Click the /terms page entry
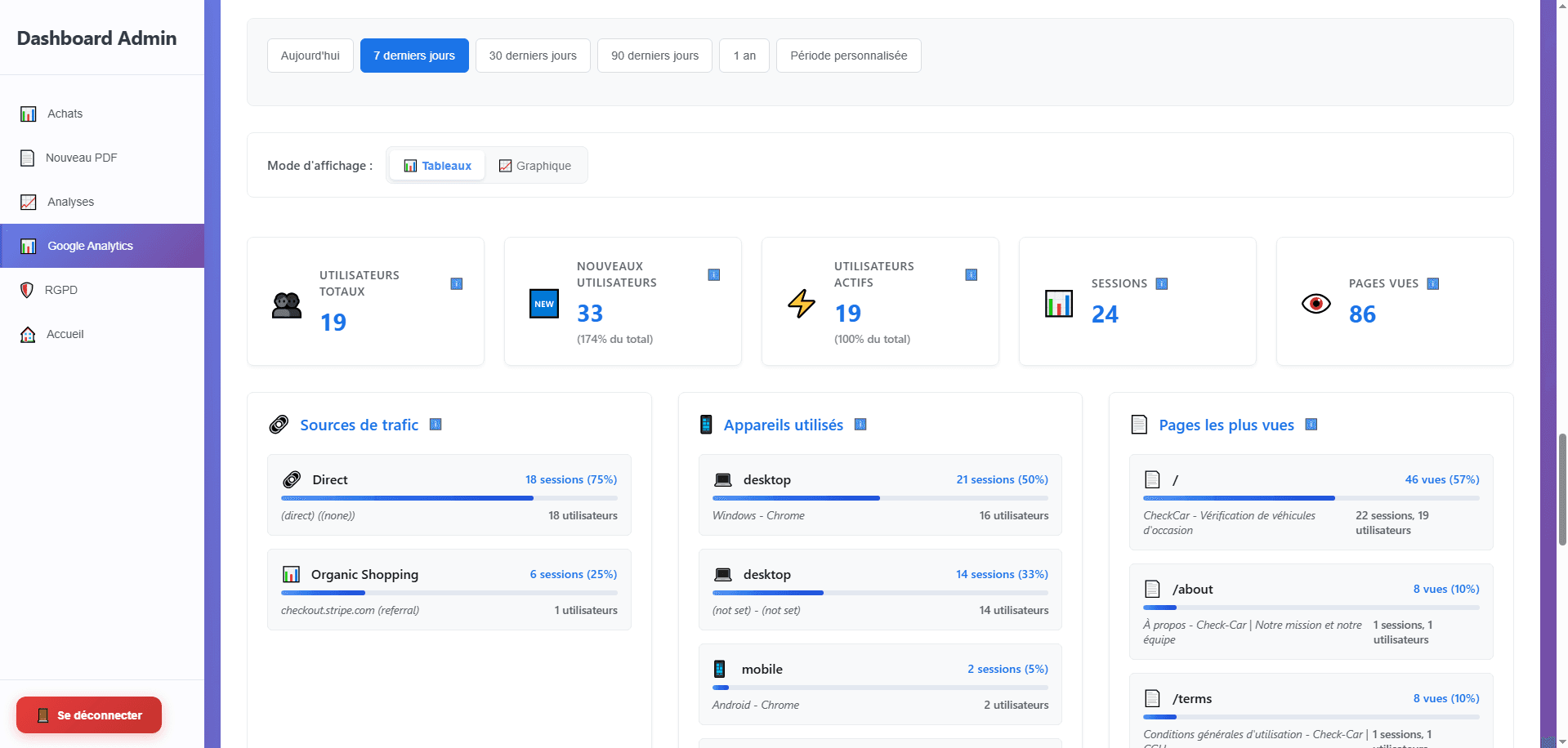This screenshot has height=748, width=1568. pyautogui.click(x=1311, y=710)
